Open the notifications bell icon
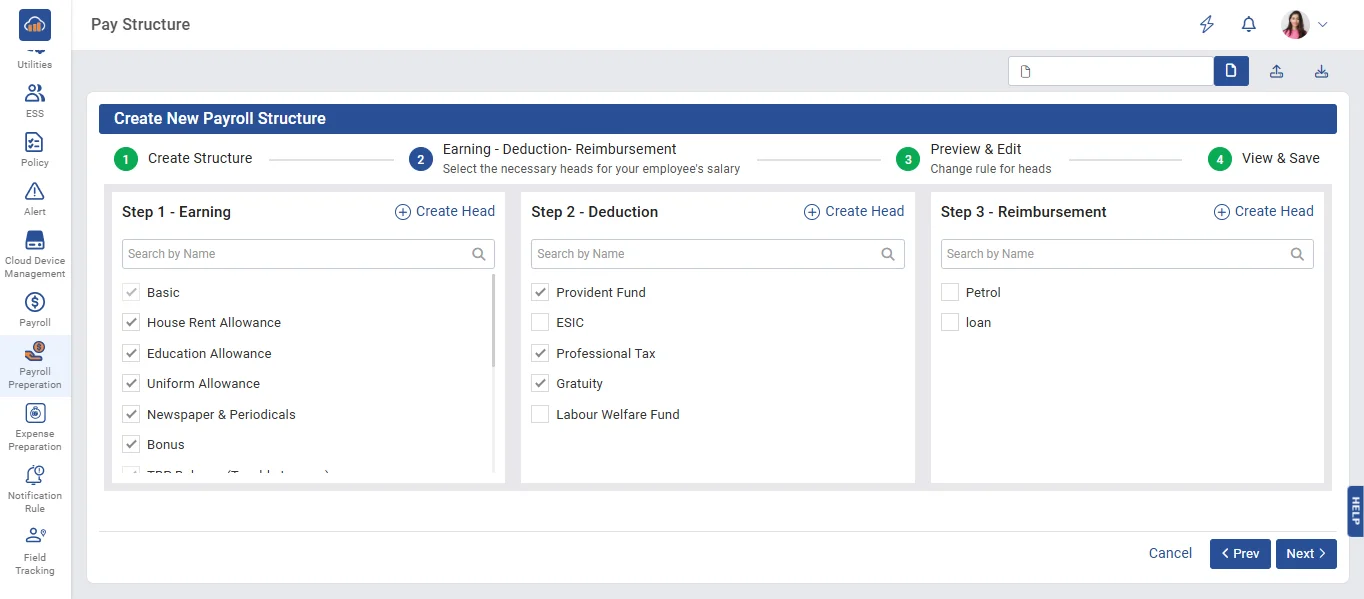This screenshot has height=599, width=1364. pos(1248,25)
